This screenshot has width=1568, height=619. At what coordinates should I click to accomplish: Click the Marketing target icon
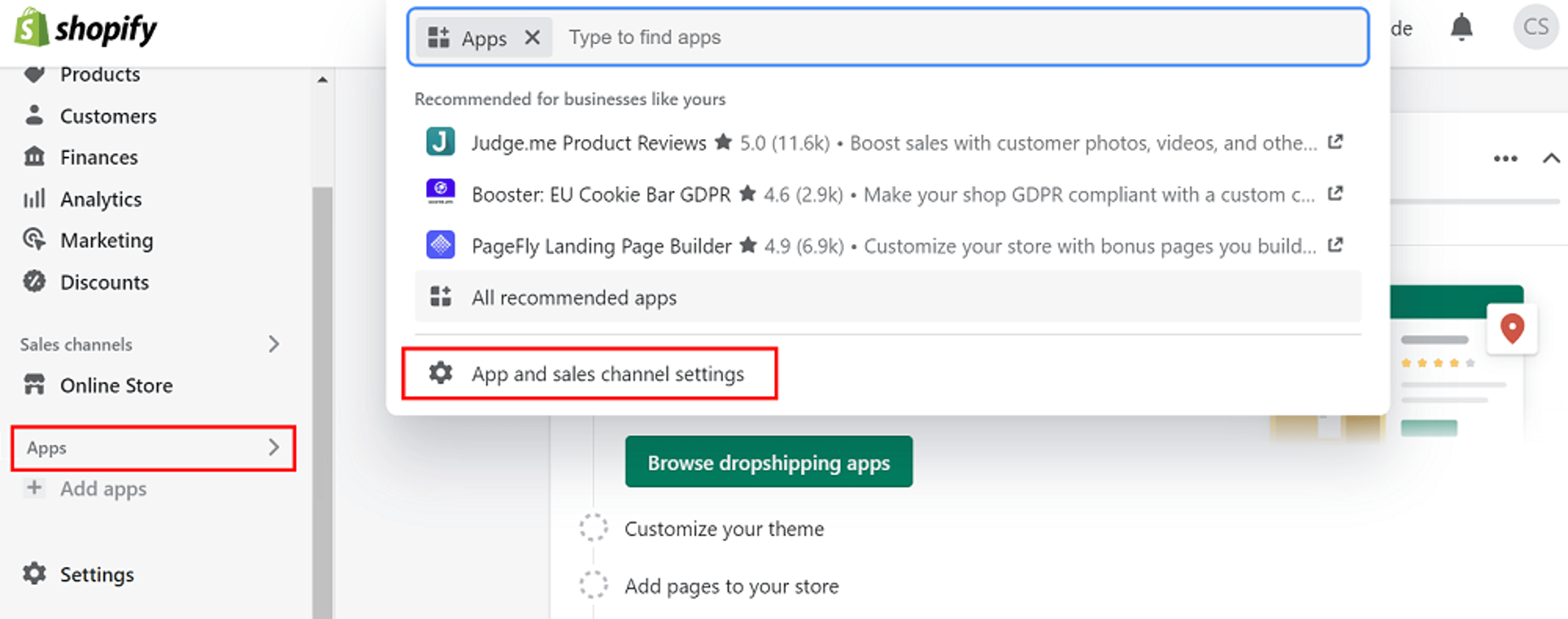click(34, 239)
